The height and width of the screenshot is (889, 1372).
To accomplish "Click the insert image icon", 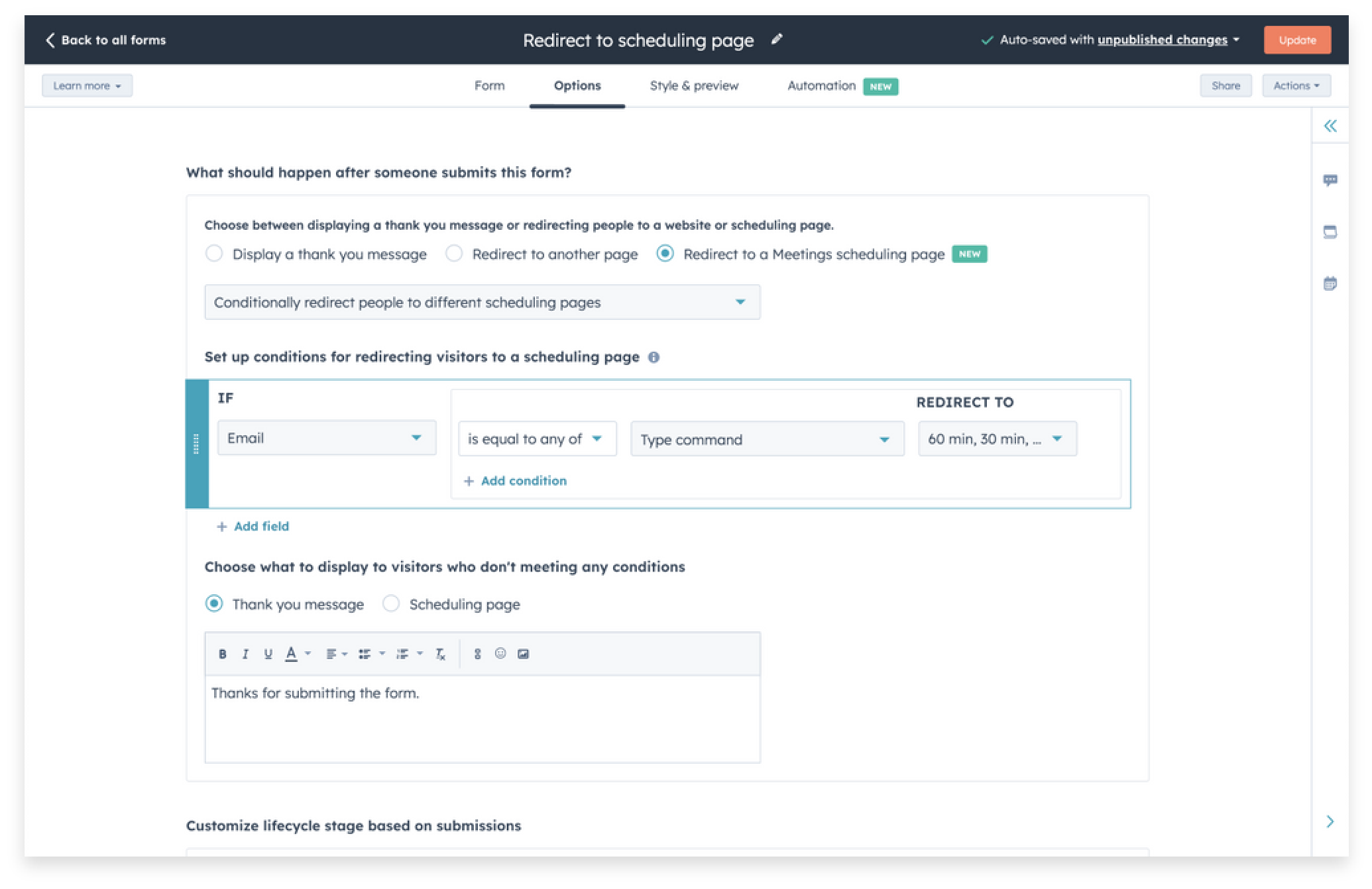I will 523,654.
